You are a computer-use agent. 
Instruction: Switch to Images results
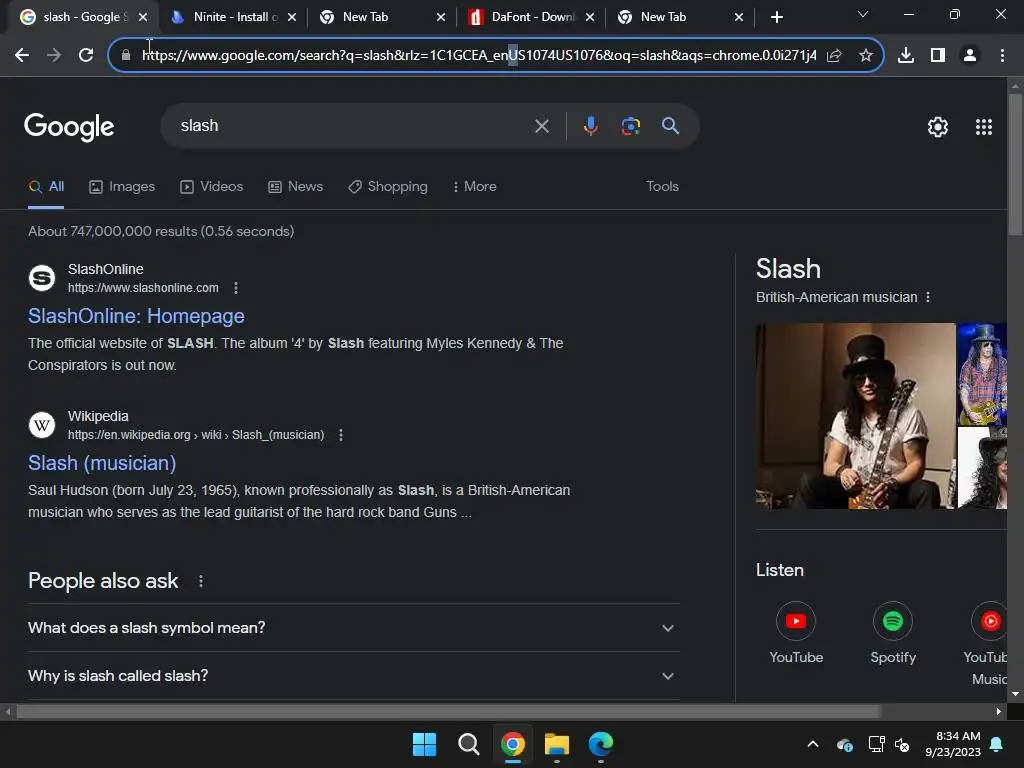122,187
